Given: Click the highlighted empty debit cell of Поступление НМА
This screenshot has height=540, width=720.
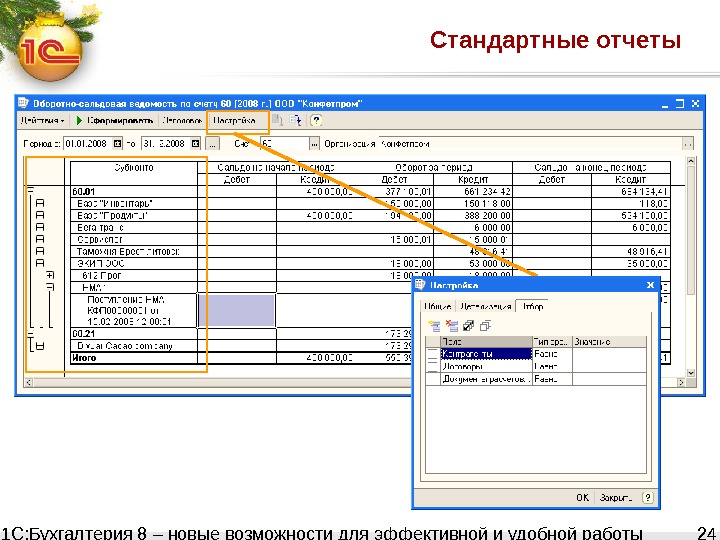Looking at the screenshot, I should point(237,311).
